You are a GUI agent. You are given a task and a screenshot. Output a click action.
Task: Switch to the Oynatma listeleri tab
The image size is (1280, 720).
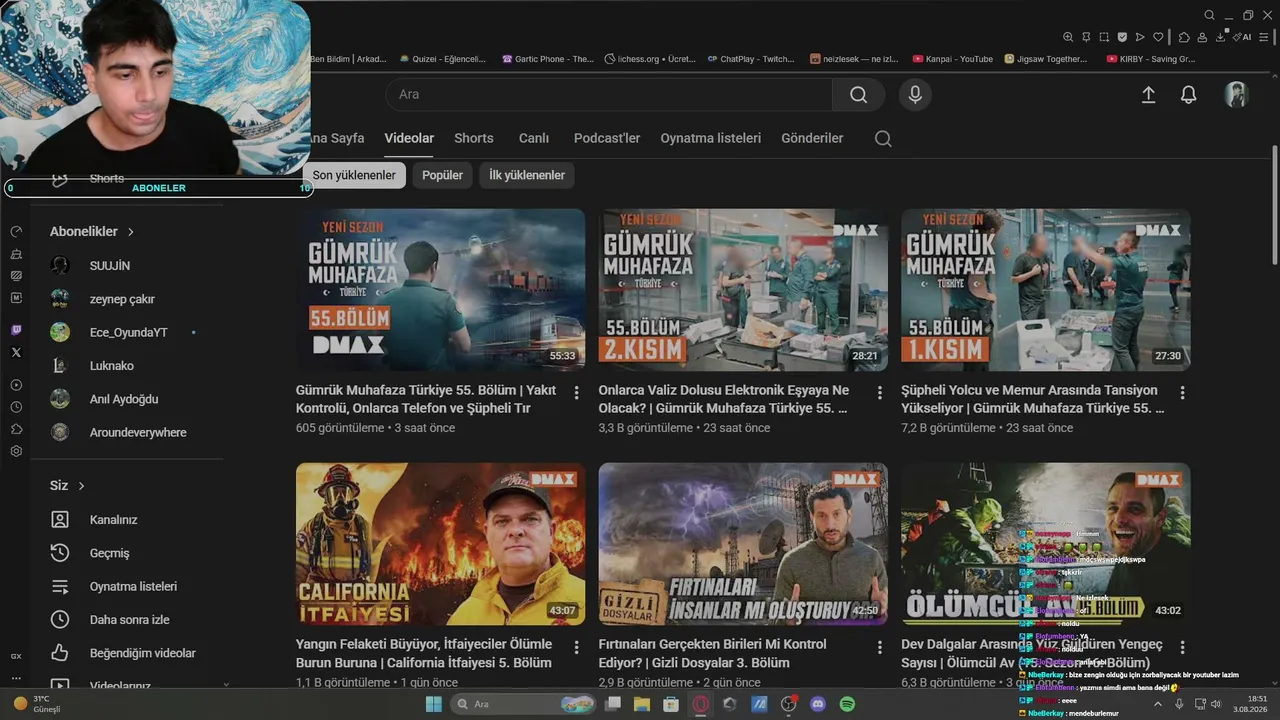coord(711,138)
